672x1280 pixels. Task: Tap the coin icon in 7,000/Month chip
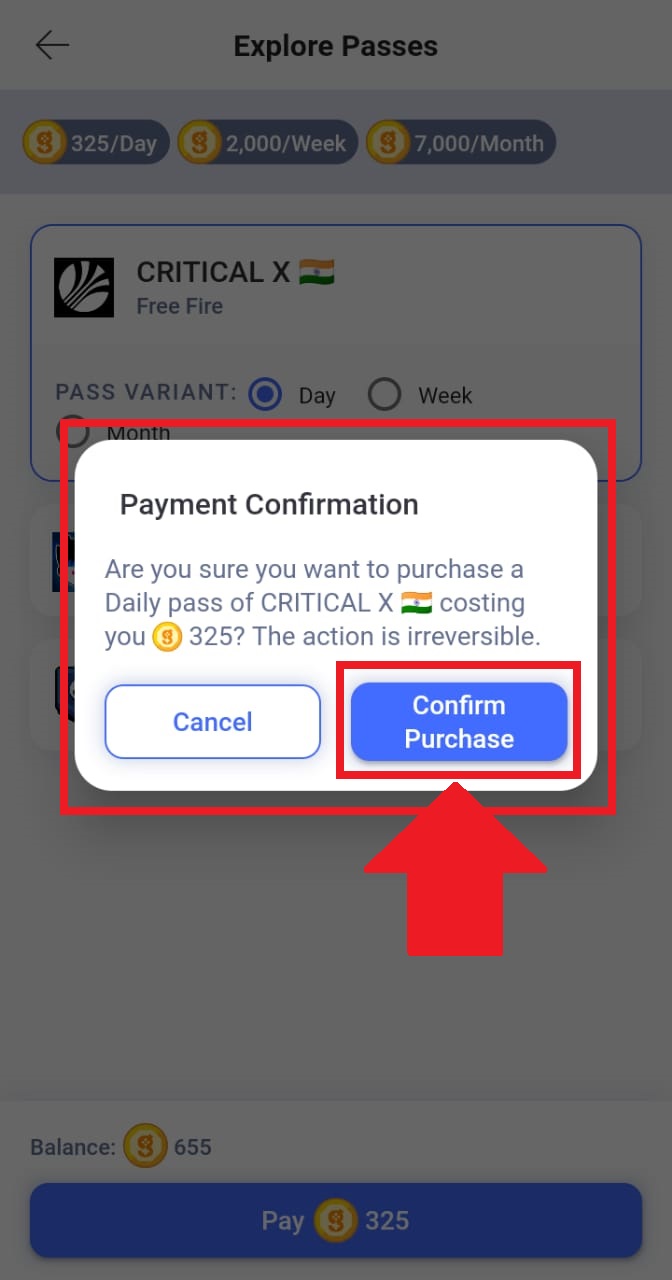[387, 143]
